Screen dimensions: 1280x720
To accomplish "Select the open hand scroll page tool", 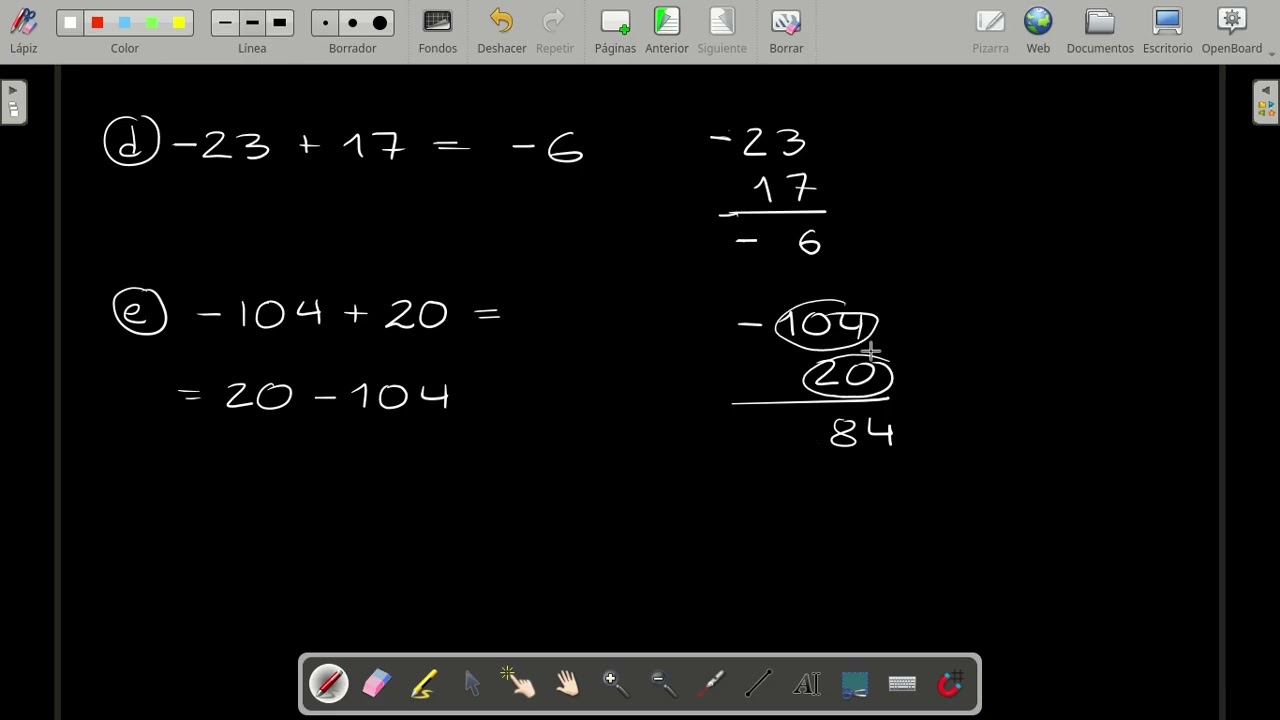I will tap(567, 684).
